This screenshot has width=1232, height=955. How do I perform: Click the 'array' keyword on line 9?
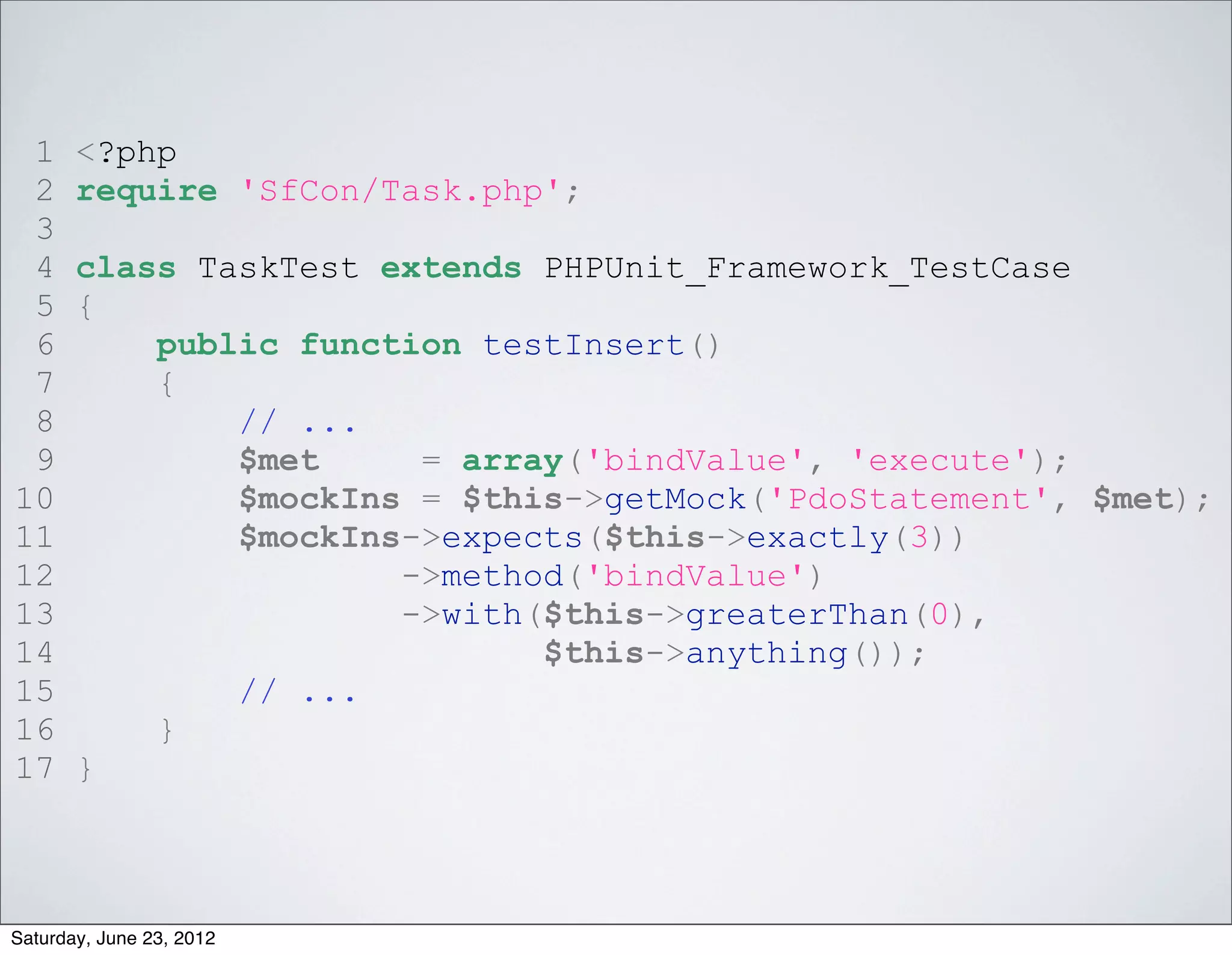[513, 462]
